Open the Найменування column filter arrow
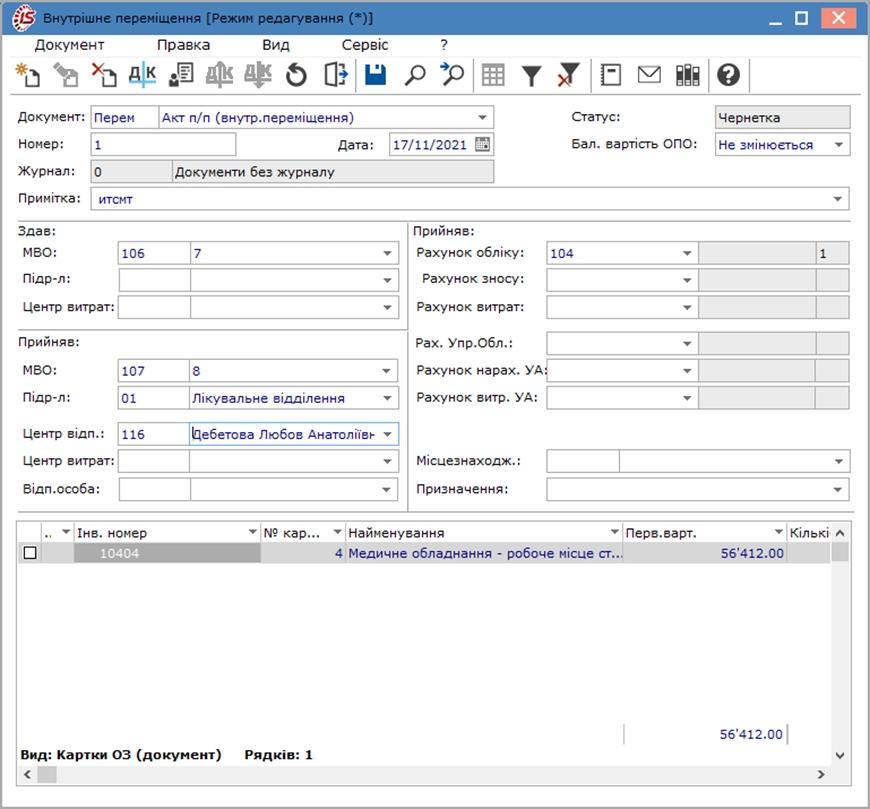Screen dimensions: 870x809 pos(615,532)
